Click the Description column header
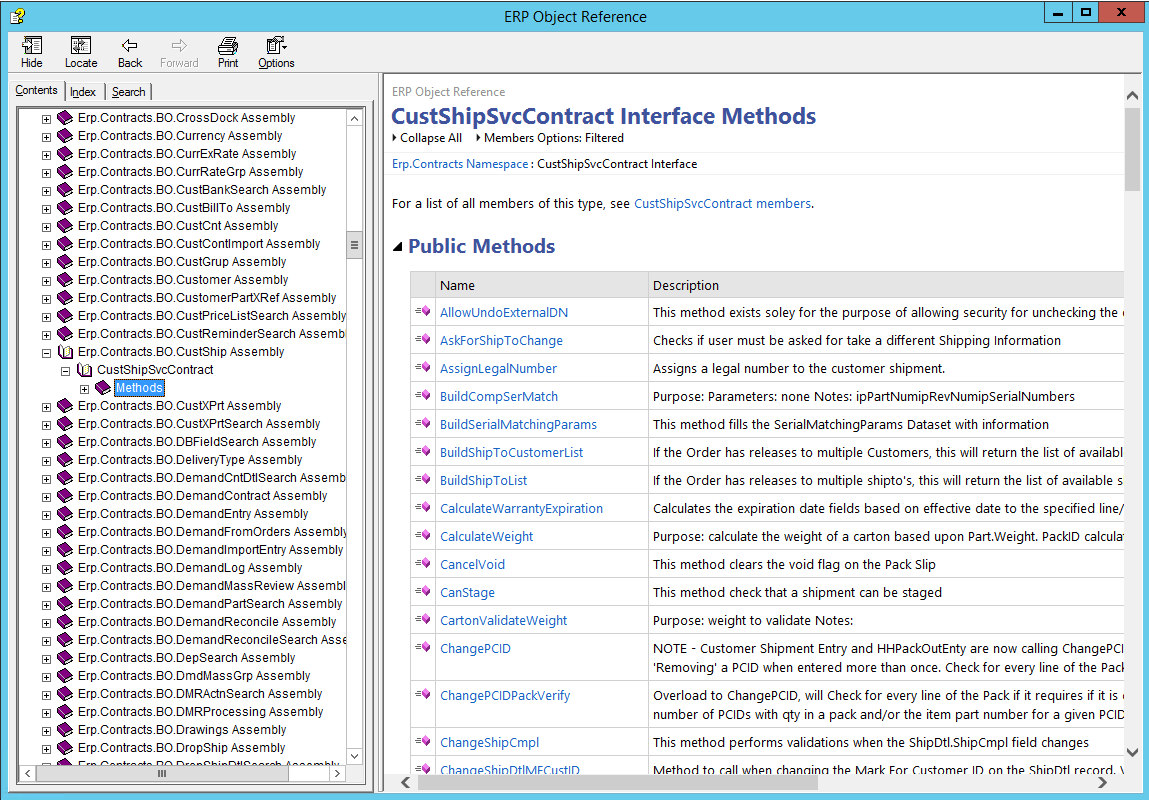 [887, 285]
